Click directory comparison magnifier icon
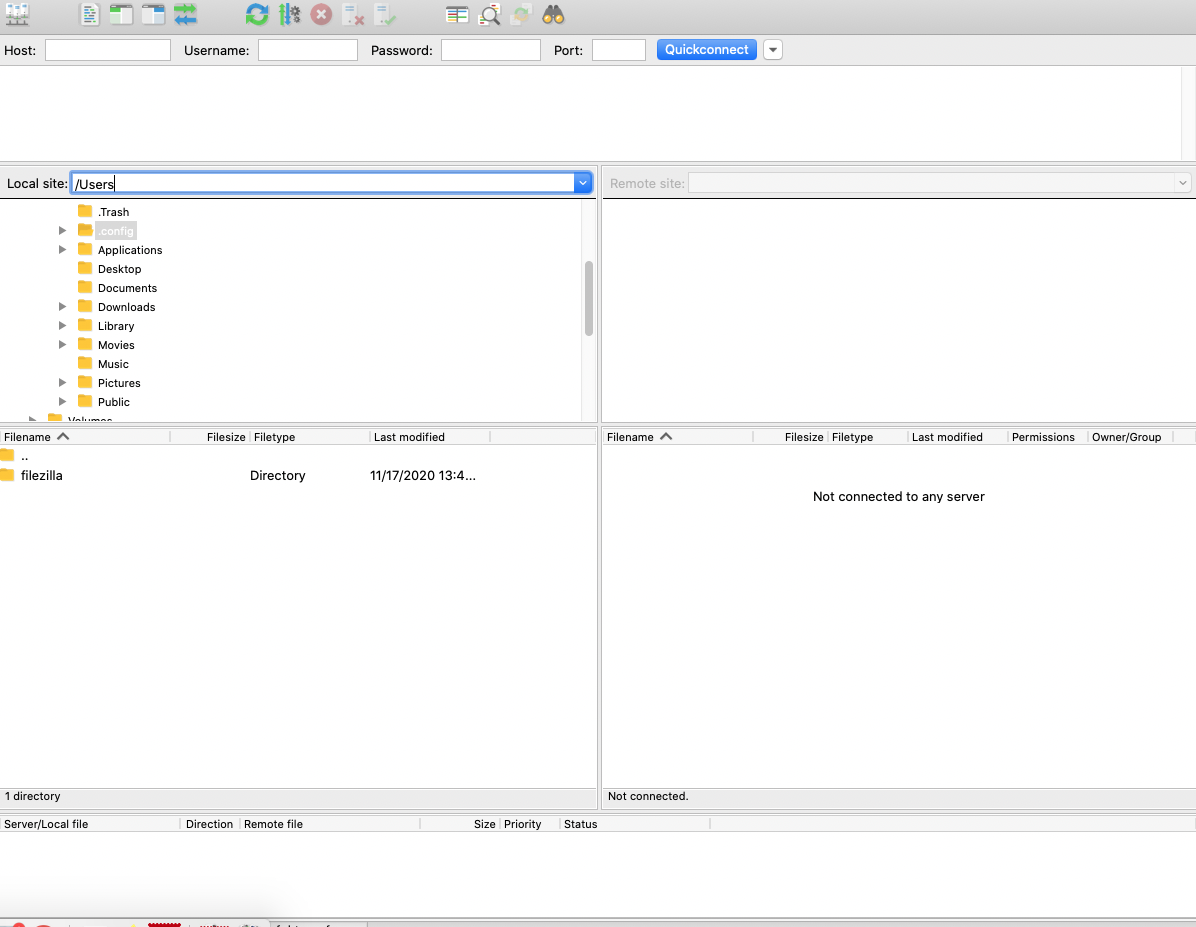Screen dimensions: 1196x927 489,15
